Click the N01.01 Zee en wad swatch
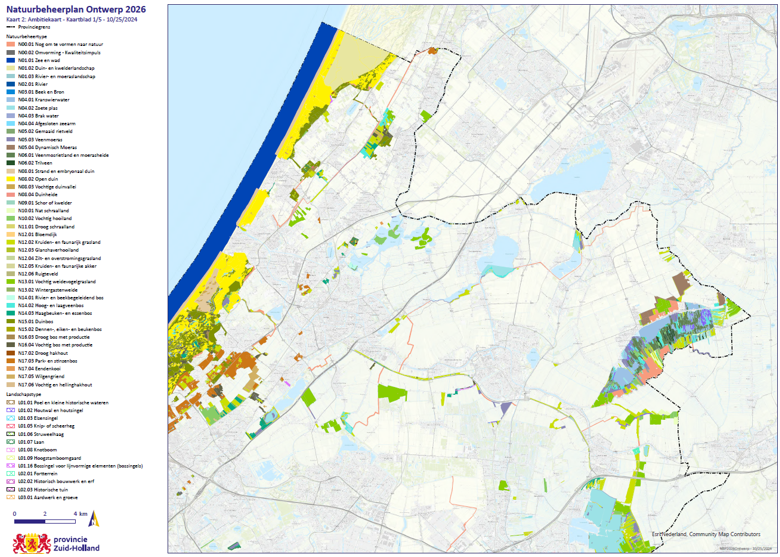 click(x=11, y=59)
